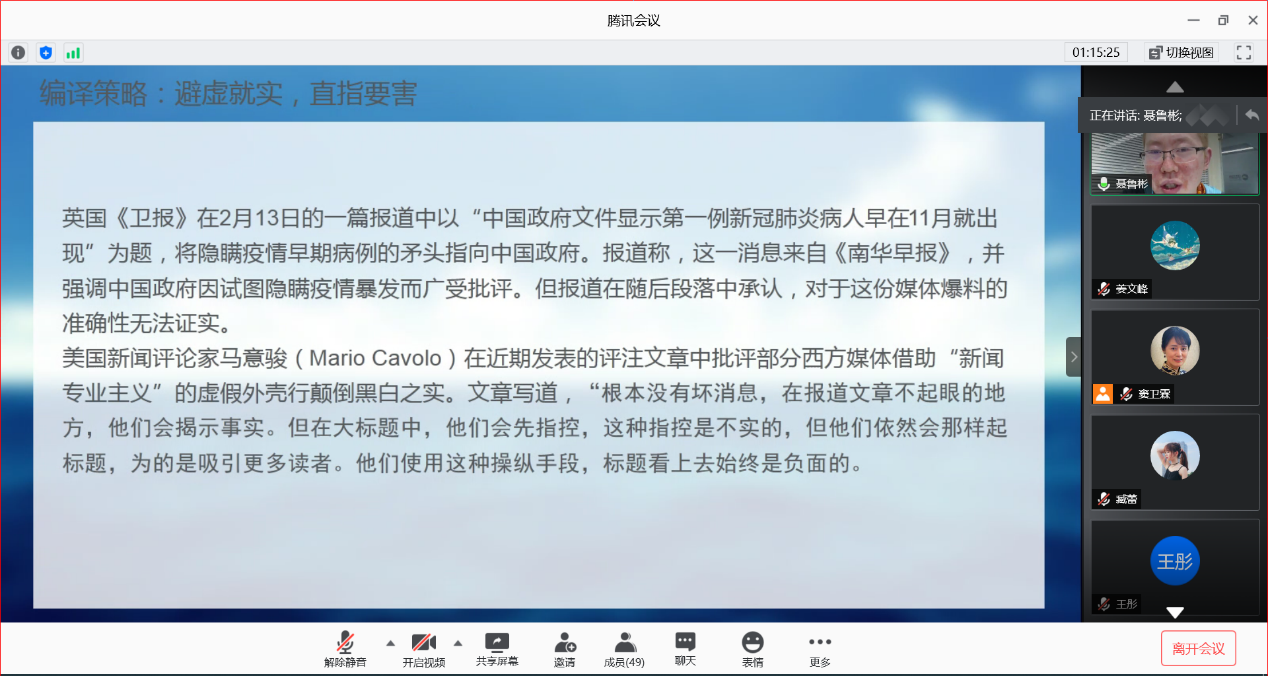Click the 离开会议 leave button
1268x676 pixels.
(x=1198, y=648)
